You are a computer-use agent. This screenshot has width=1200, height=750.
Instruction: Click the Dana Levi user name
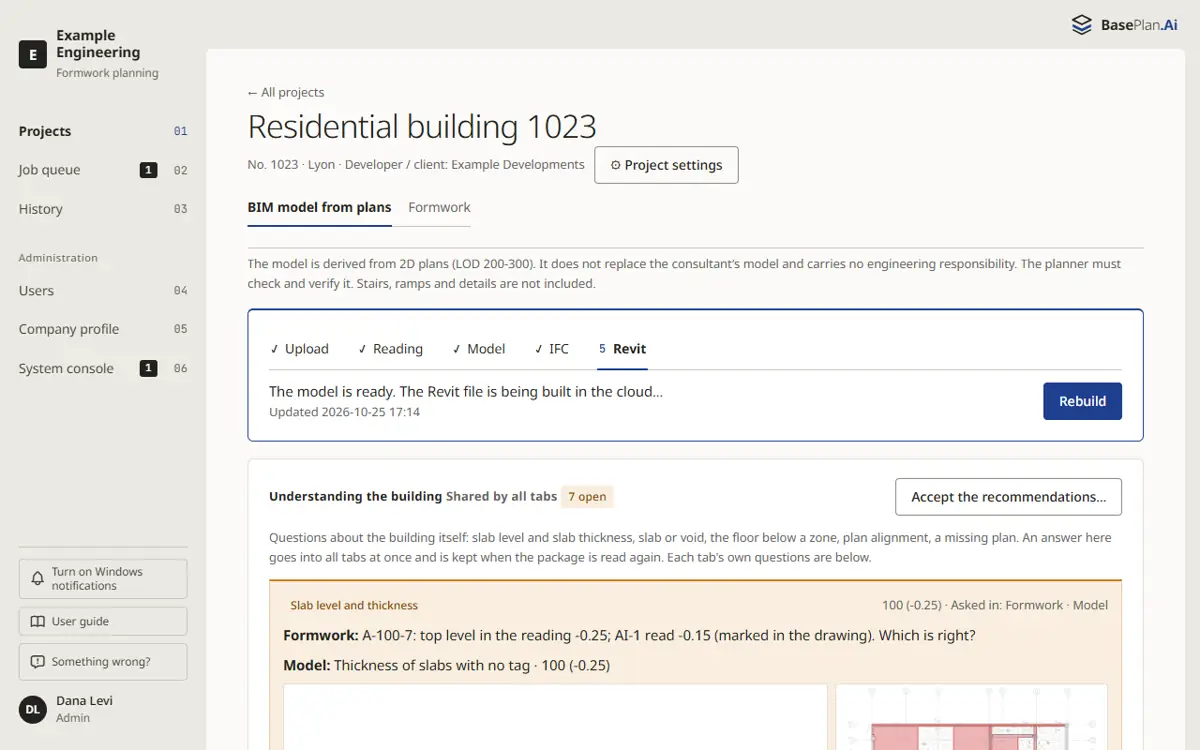click(x=85, y=701)
